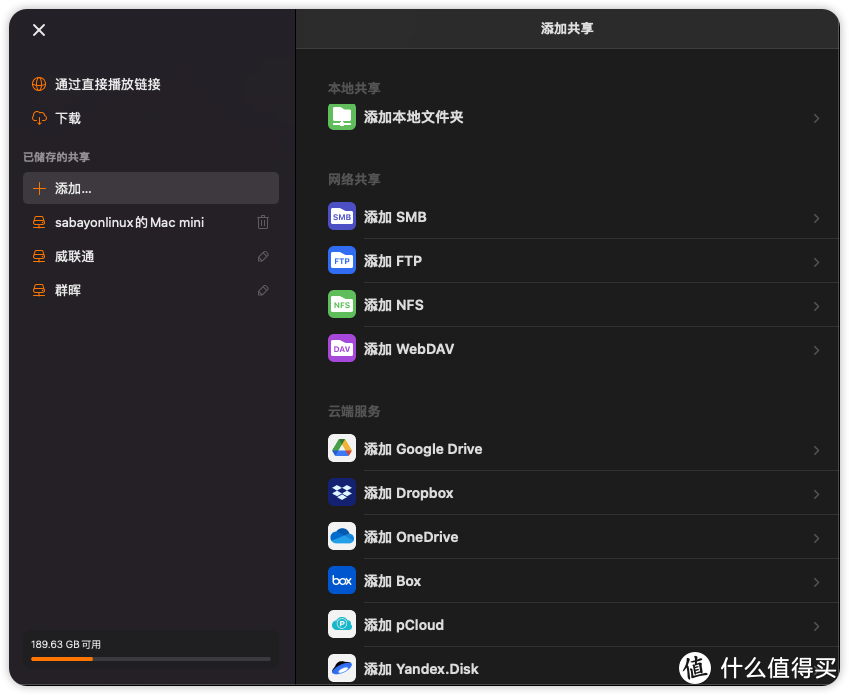Click the 添加共享 title text
The width and height of the screenshot is (849, 695).
coord(567,28)
